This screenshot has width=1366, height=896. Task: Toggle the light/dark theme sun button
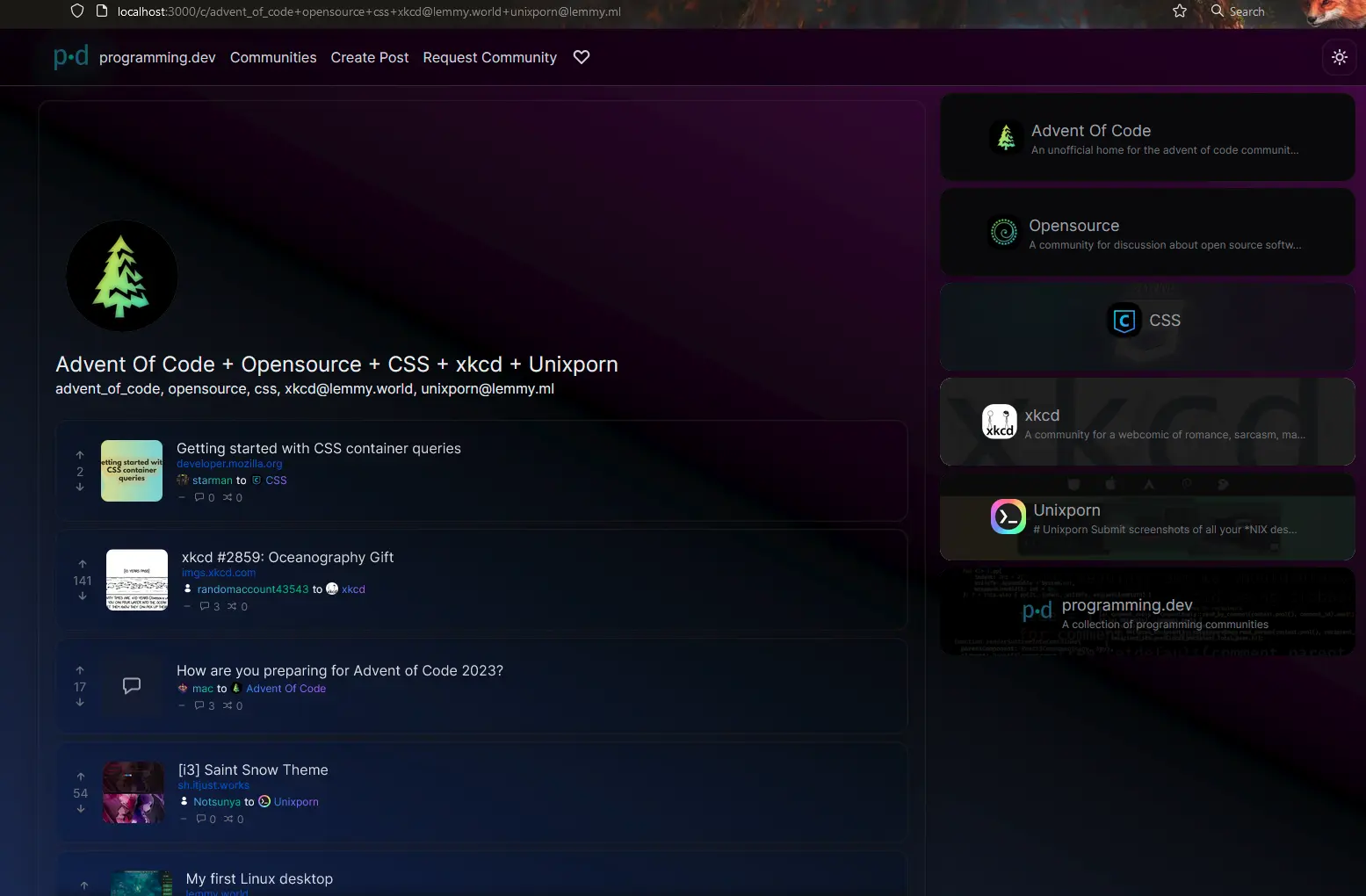click(x=1339, y=57)
